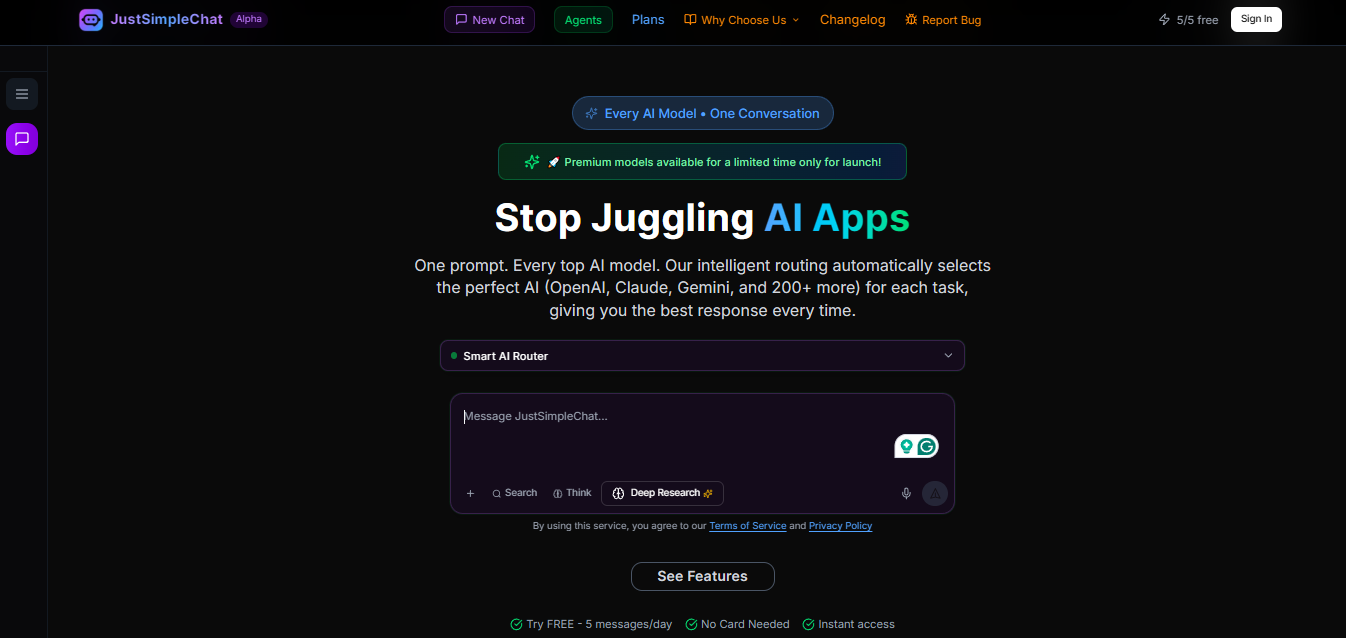Click the book icon beside Why Choose Us
The image size is (1346, 638).
click(690, 19)
